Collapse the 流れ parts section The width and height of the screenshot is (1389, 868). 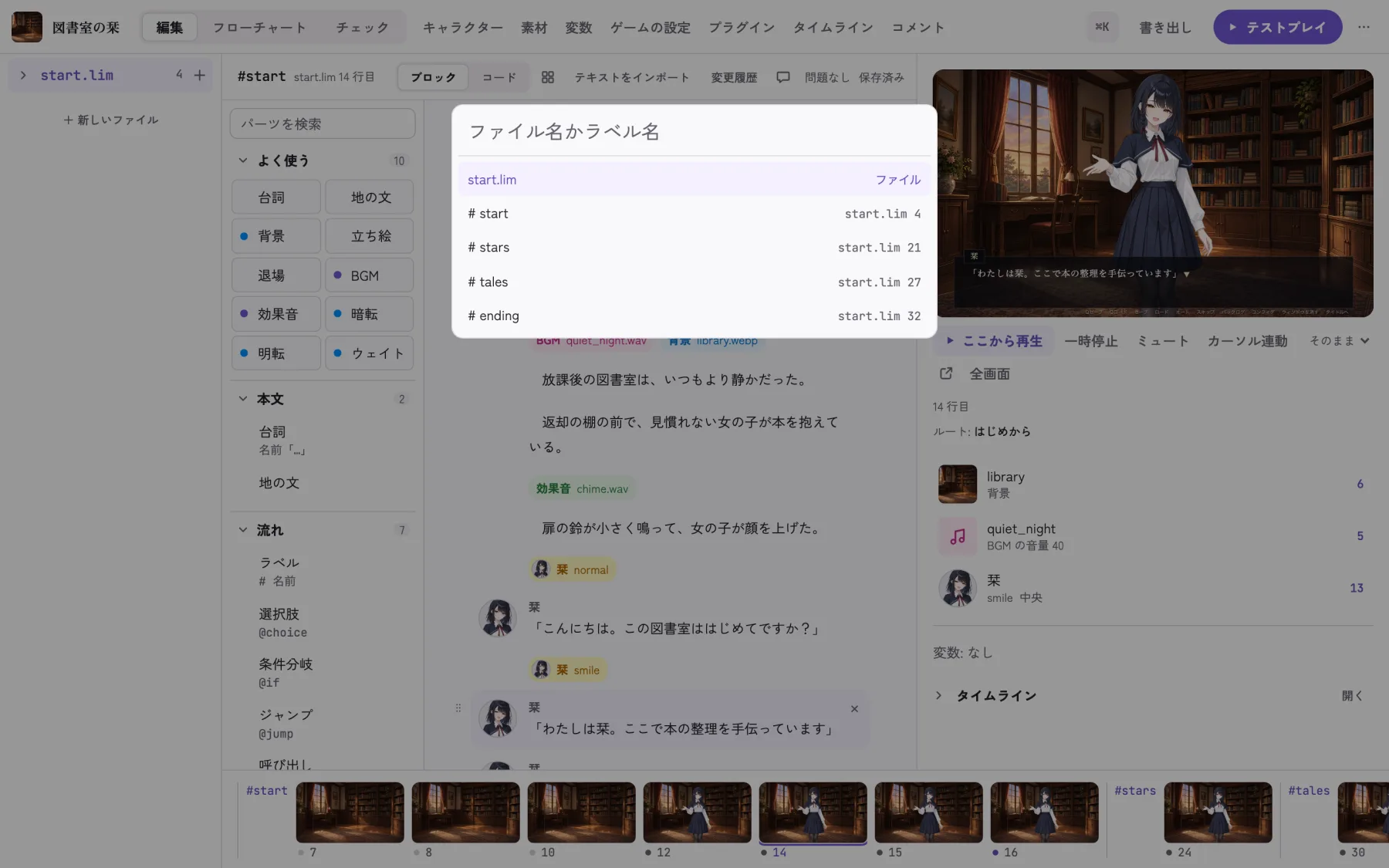coord(243,530)
